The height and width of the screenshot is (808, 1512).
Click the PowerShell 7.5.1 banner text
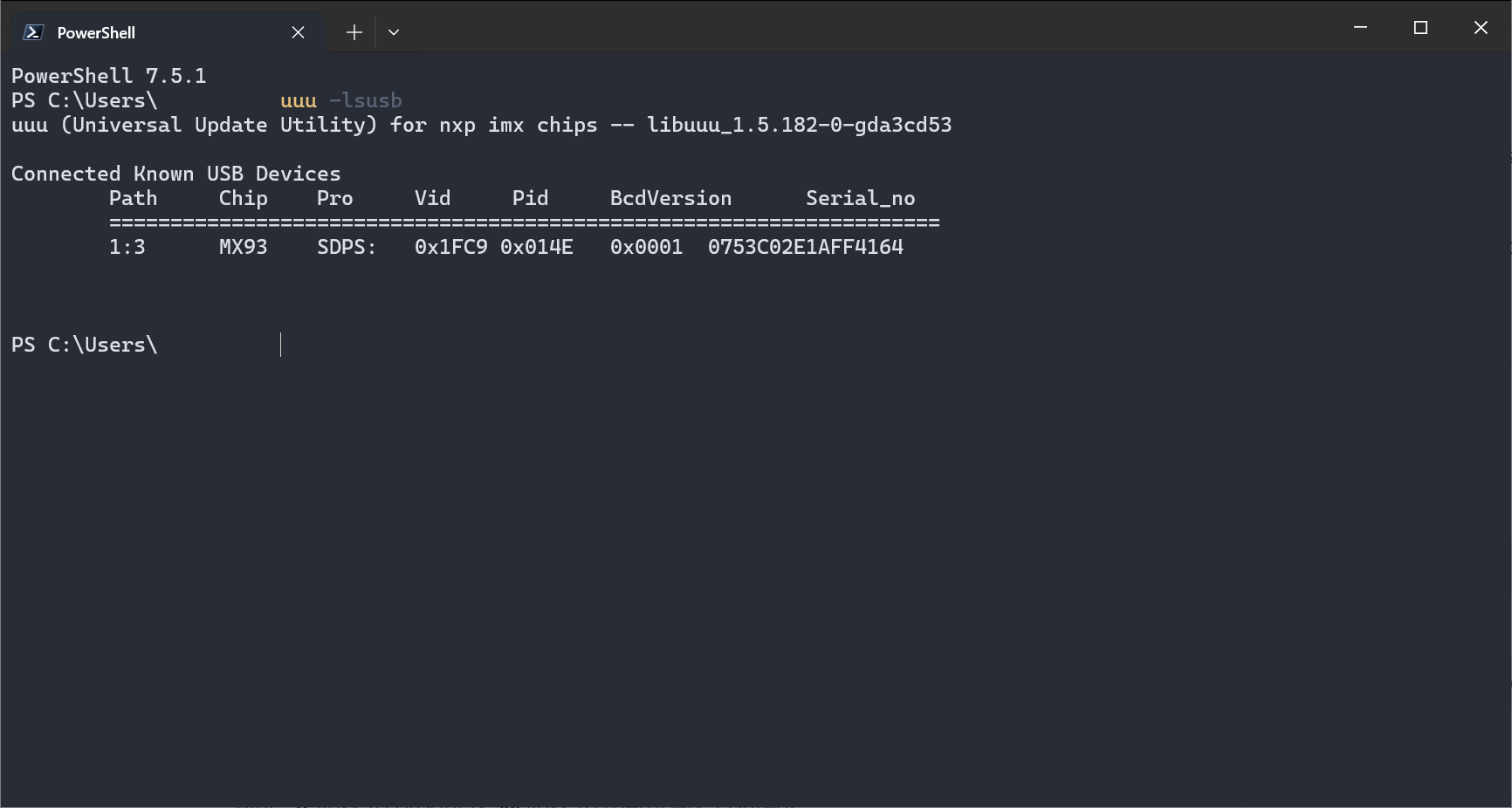point(108,75)
